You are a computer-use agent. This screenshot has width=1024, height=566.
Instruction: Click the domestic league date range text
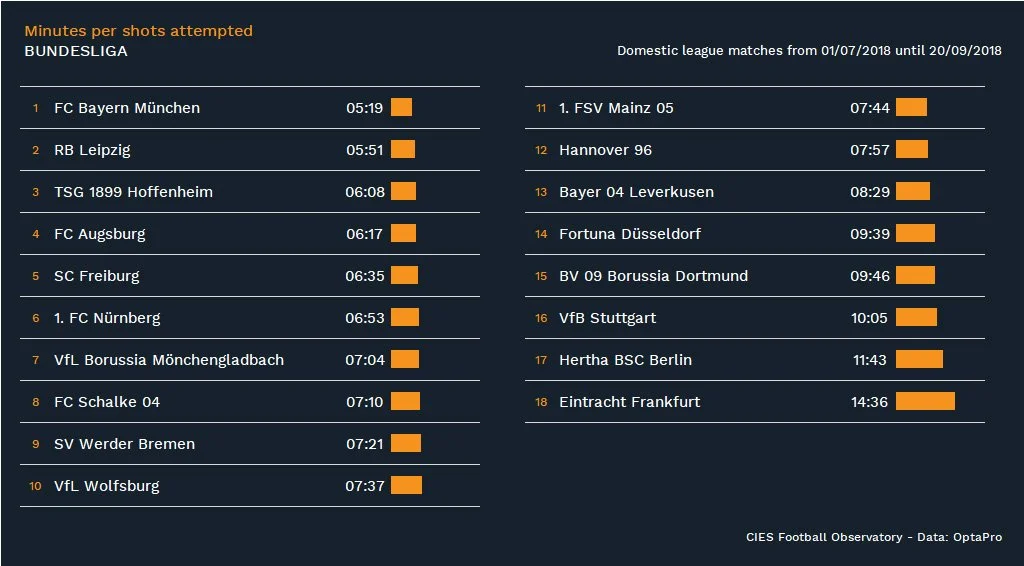coord(809,51)
